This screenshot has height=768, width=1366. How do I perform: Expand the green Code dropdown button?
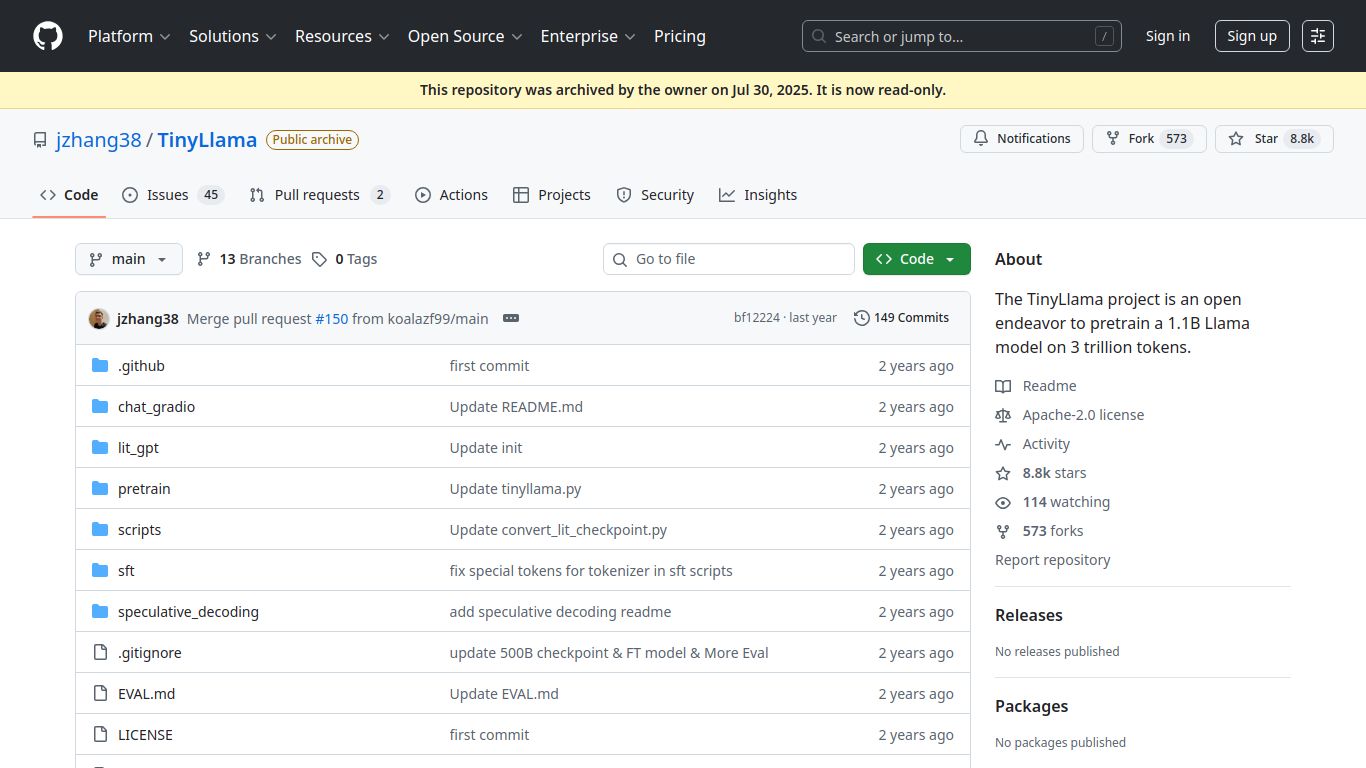(x=916, y=259)
